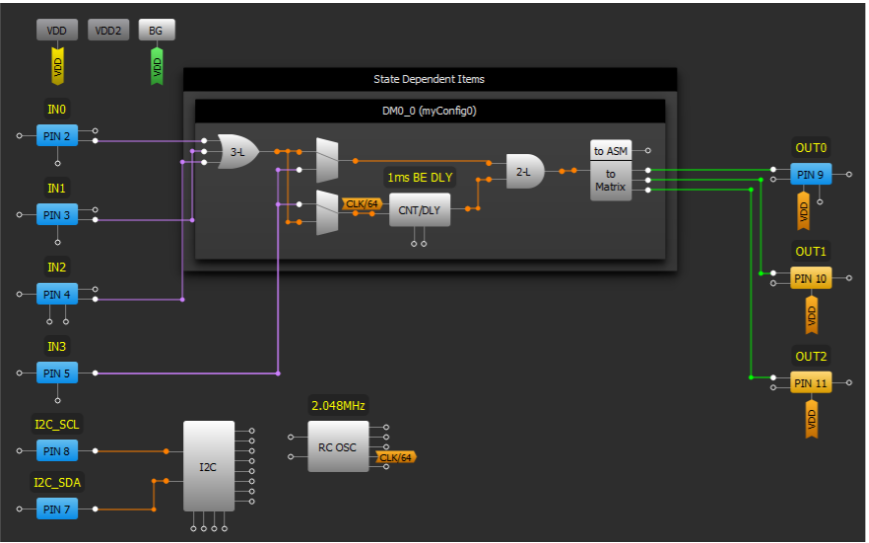Click orange VDD tag under PIN 10

(812, 315)
